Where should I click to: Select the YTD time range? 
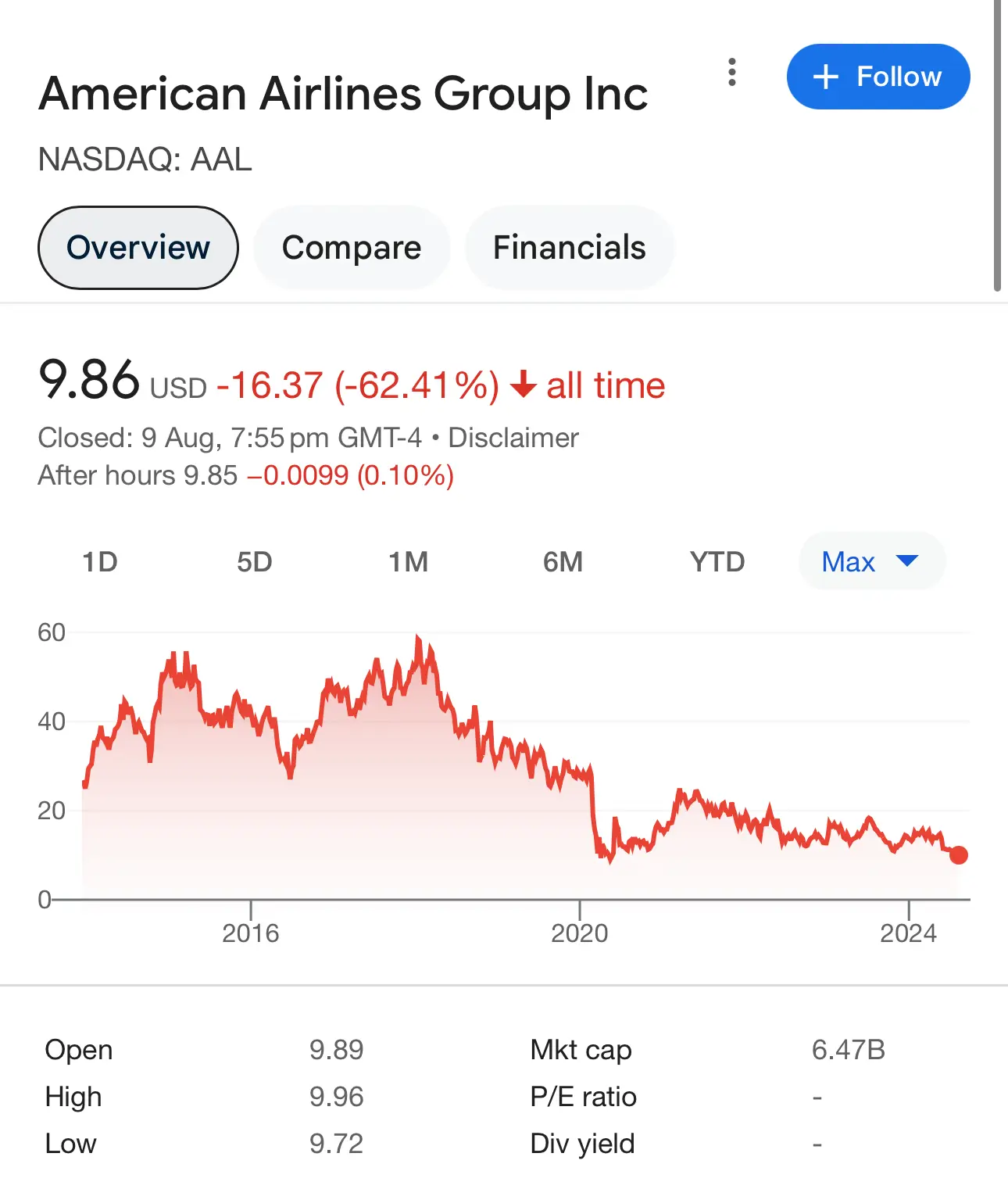717,561
